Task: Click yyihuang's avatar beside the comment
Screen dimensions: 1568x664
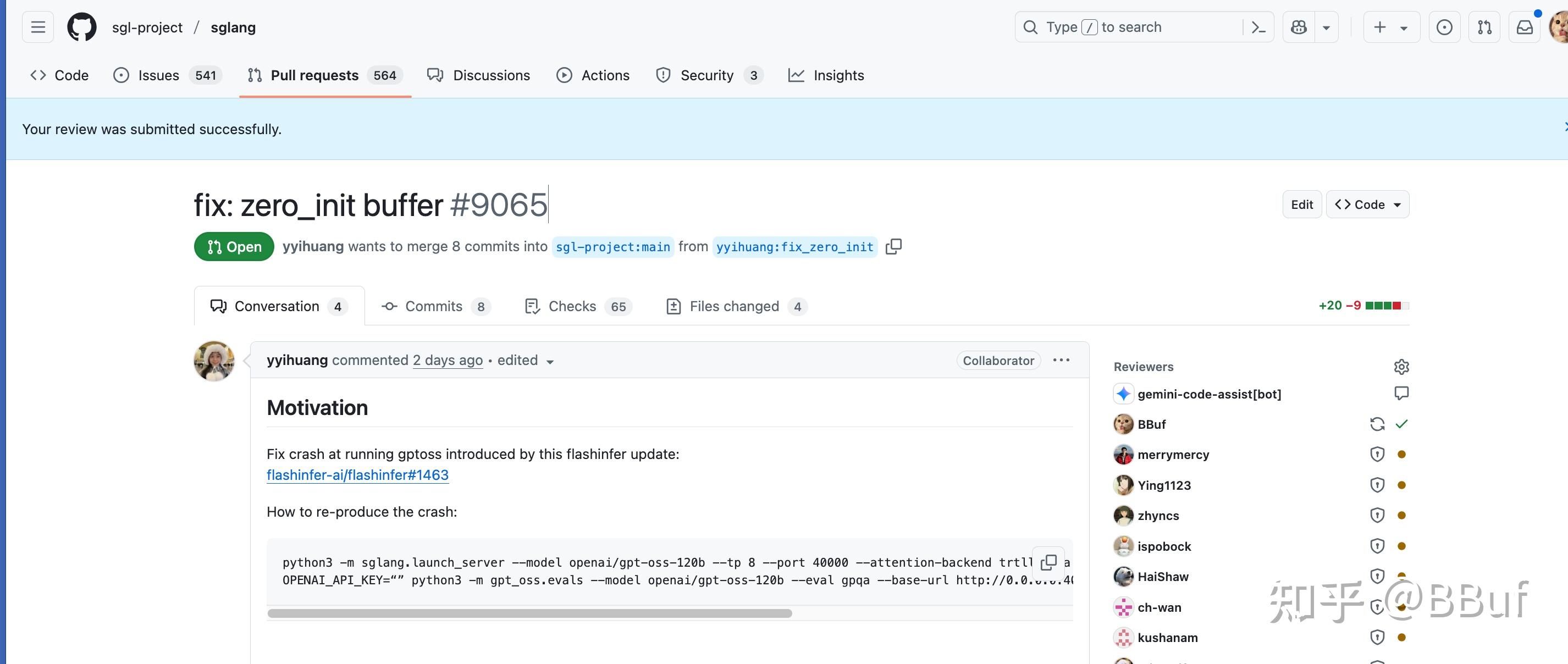Action: [x=214, y=361]
